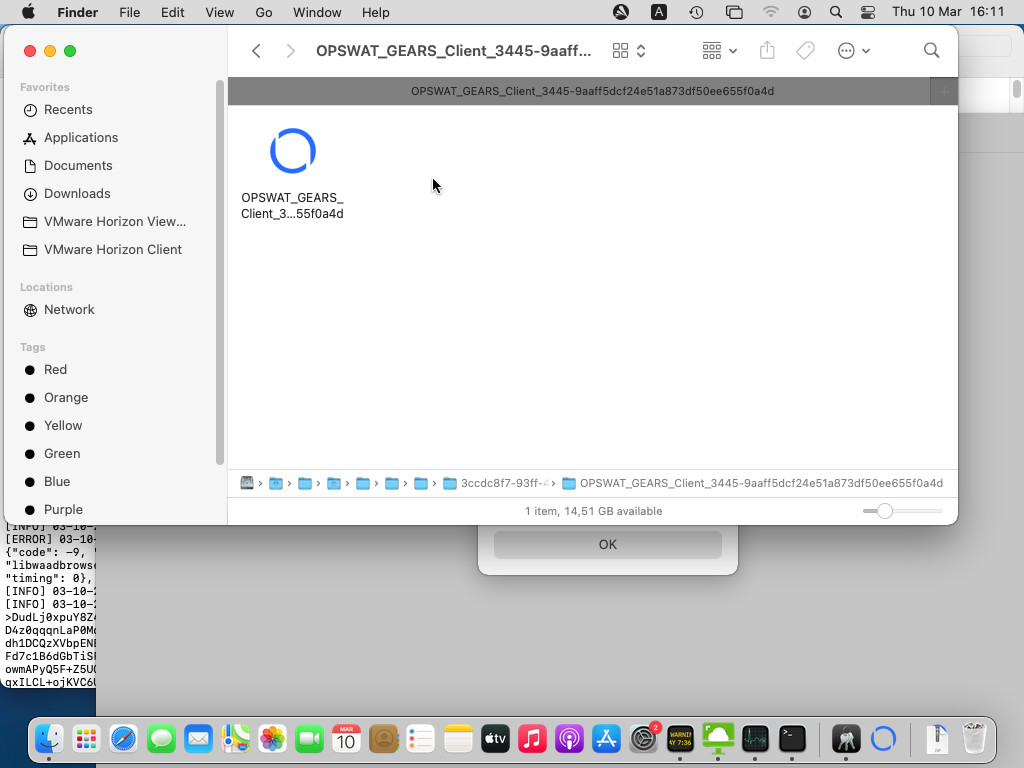Viewport: 1024px width, 768px height.
Task: Open Calendar from the Dock
Action: (x=346, y=739)
